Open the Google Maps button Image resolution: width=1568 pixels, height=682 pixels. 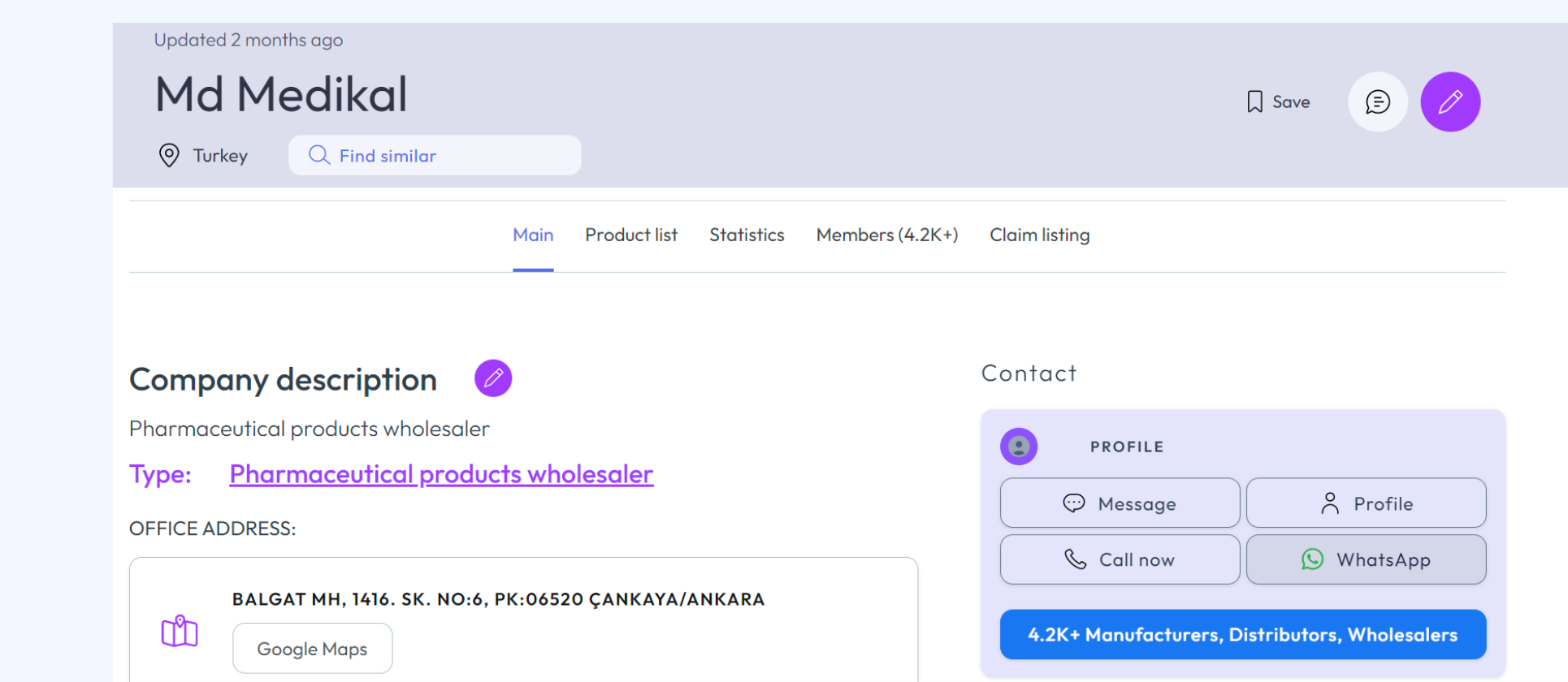[x=313, y=649]
